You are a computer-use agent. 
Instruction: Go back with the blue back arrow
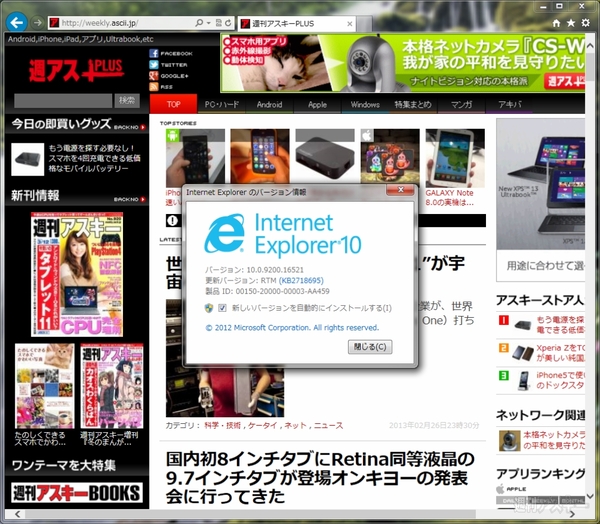[16, 22]
